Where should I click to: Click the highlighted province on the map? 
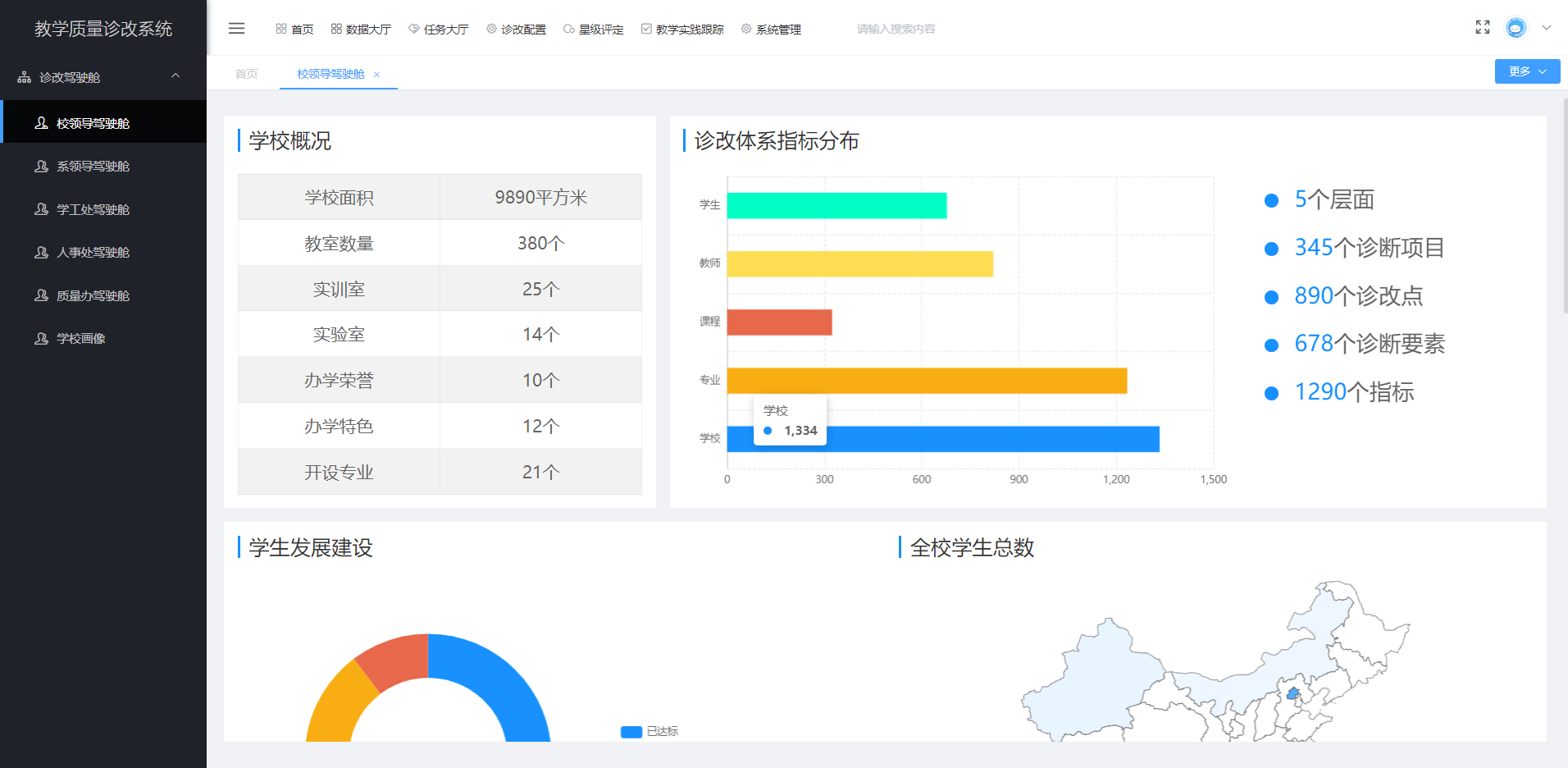coord(1293,694)
